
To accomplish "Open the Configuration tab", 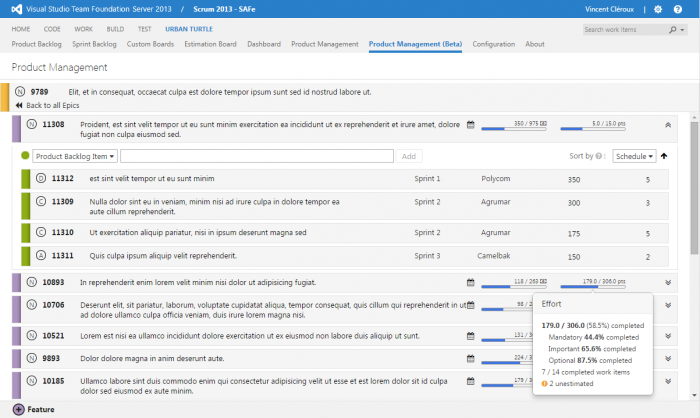I will point(494,44).
